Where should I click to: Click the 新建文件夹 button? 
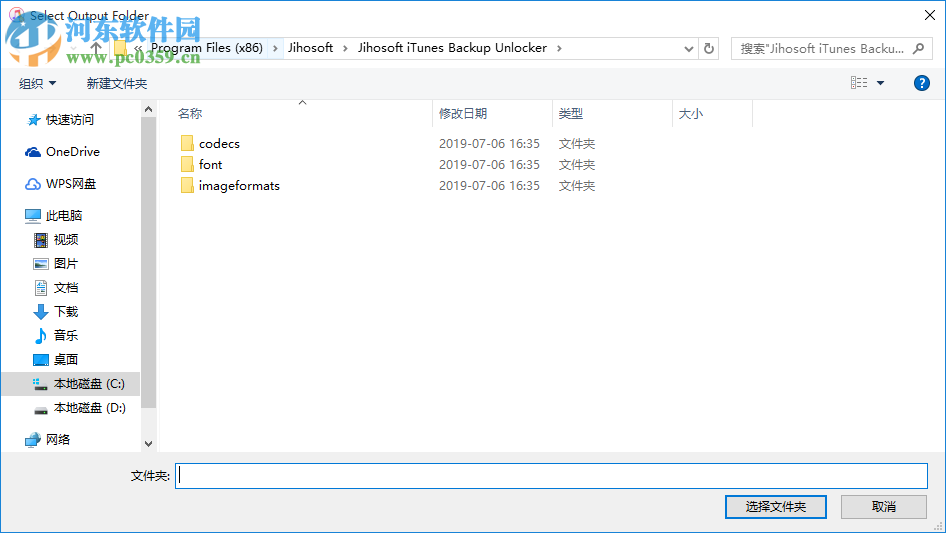pyautogui.click(x=116, y=83)
